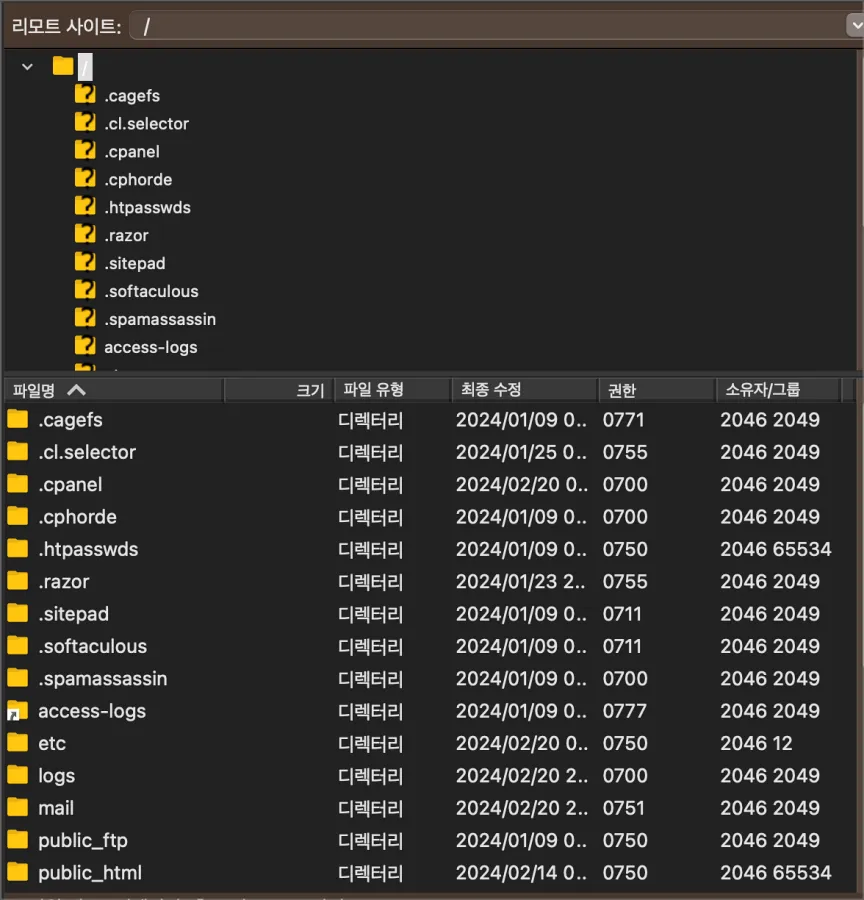Click the unknown-folder icon beside .cagefs in tree

(x=85, y=96)
